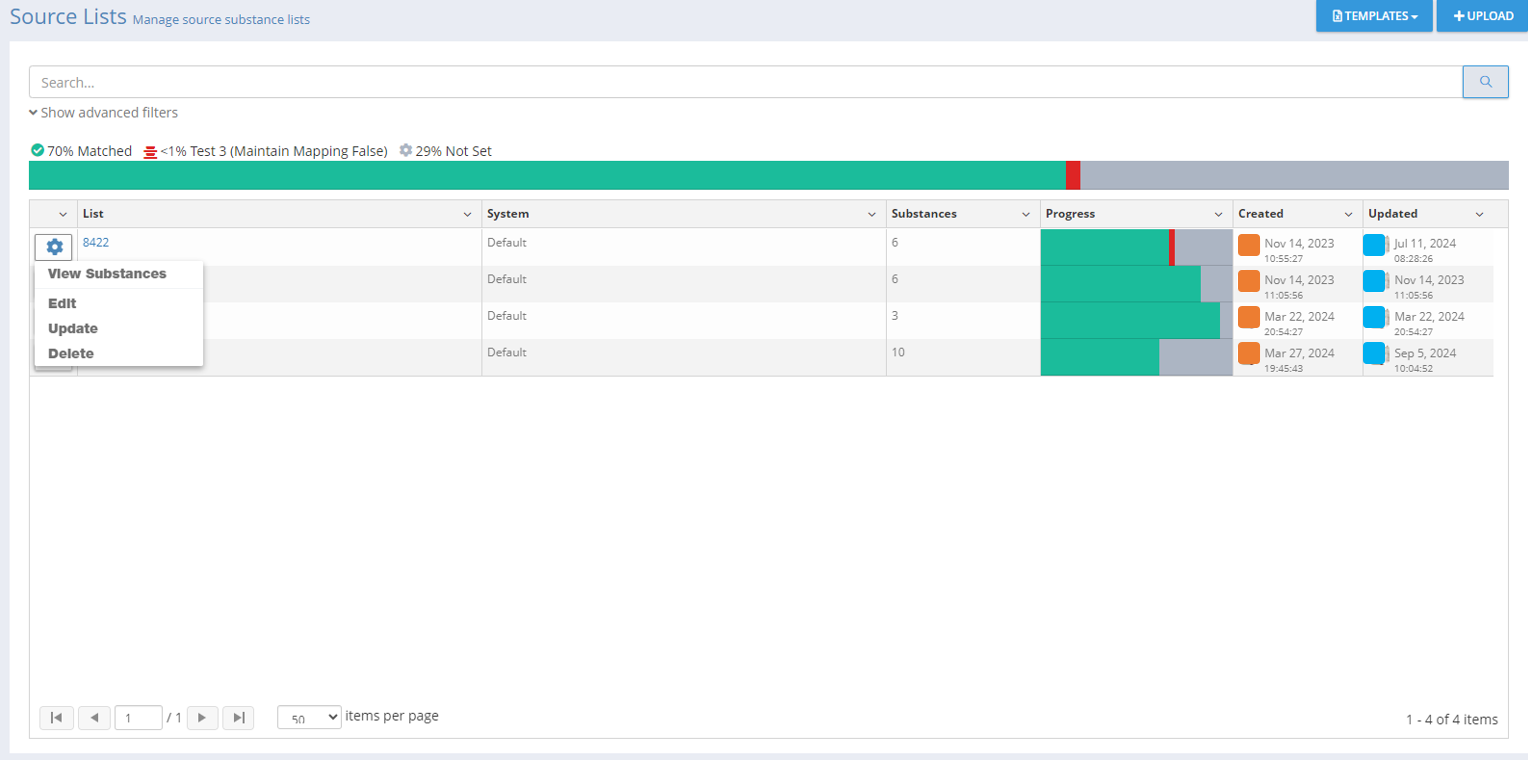
Task: Click the blue updater avatar in first row
Action: coord(1374,245)
